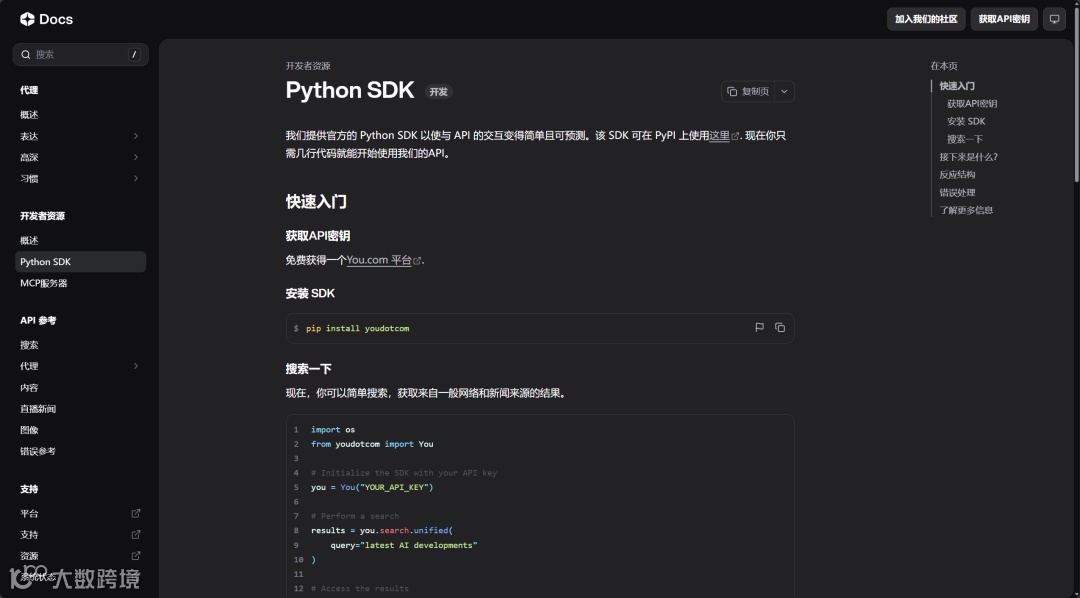The image size is (1080, 598).
Task: Open 搜索 under API 参考
Action: point(29,345)
